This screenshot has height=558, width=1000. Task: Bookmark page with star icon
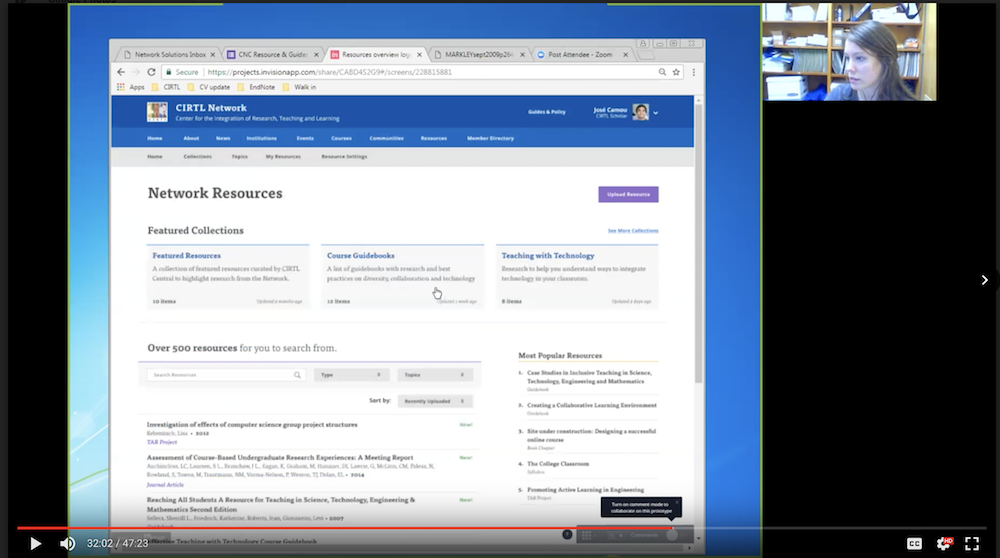[676, 72]
